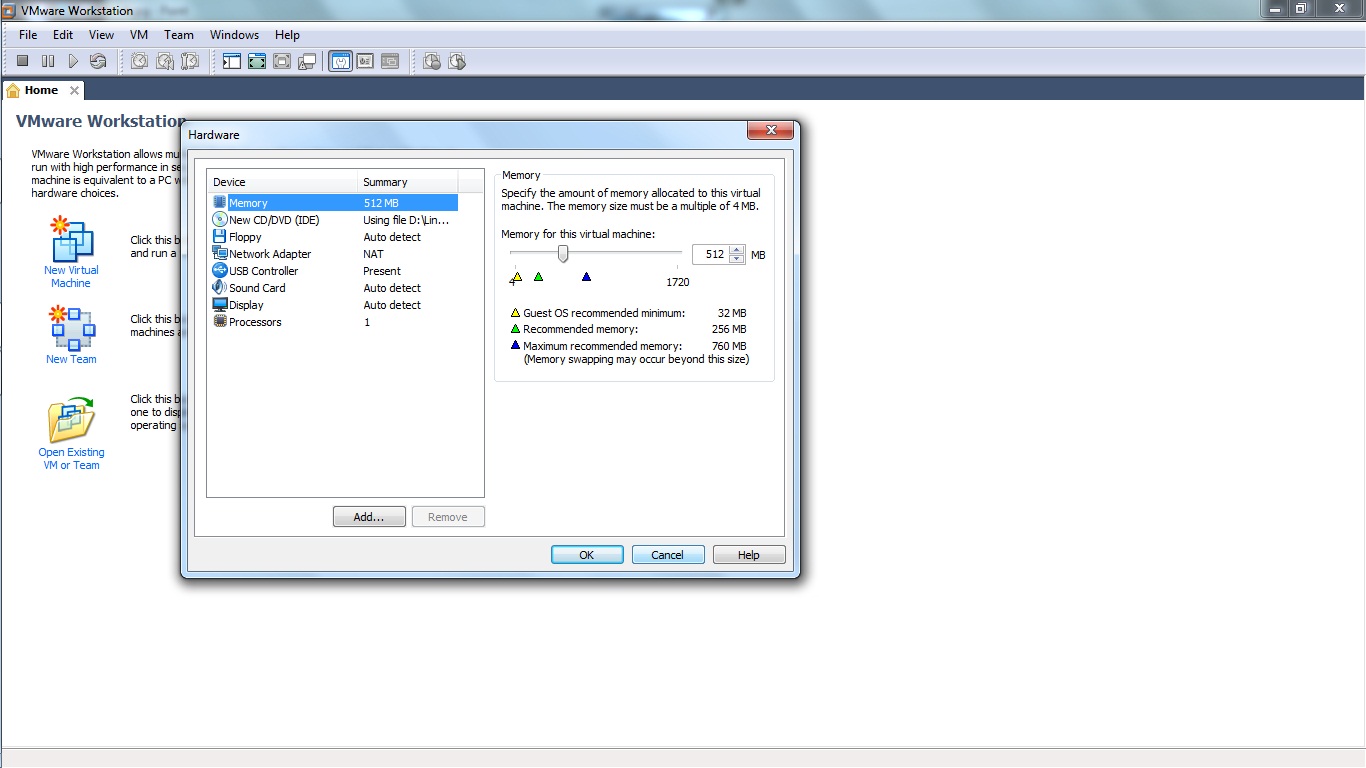Click the New Team icon
Screen dimensions: 1366x768
(x=71, y=329)
